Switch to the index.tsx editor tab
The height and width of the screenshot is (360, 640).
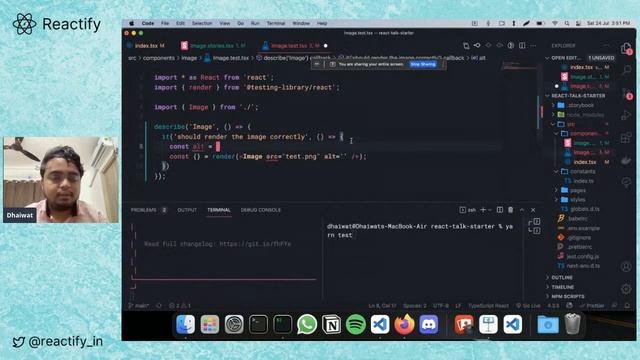click(x=146, y=46)
